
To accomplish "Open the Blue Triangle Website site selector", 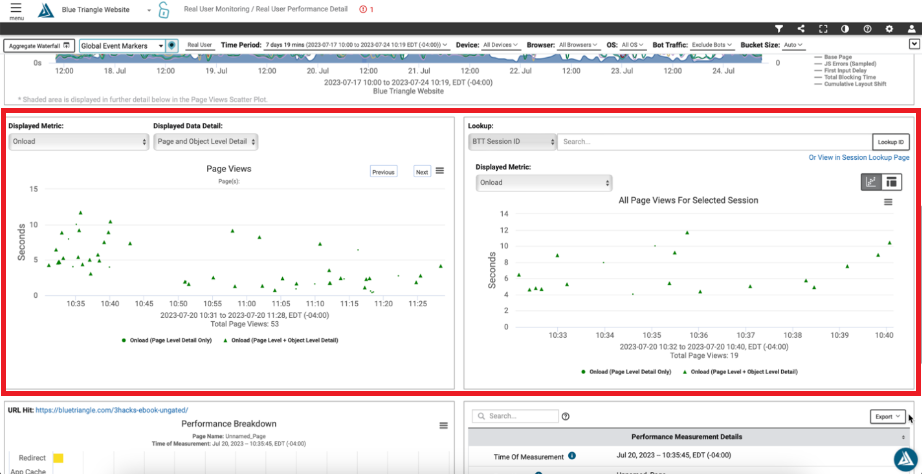I will (x=106, y=10).
